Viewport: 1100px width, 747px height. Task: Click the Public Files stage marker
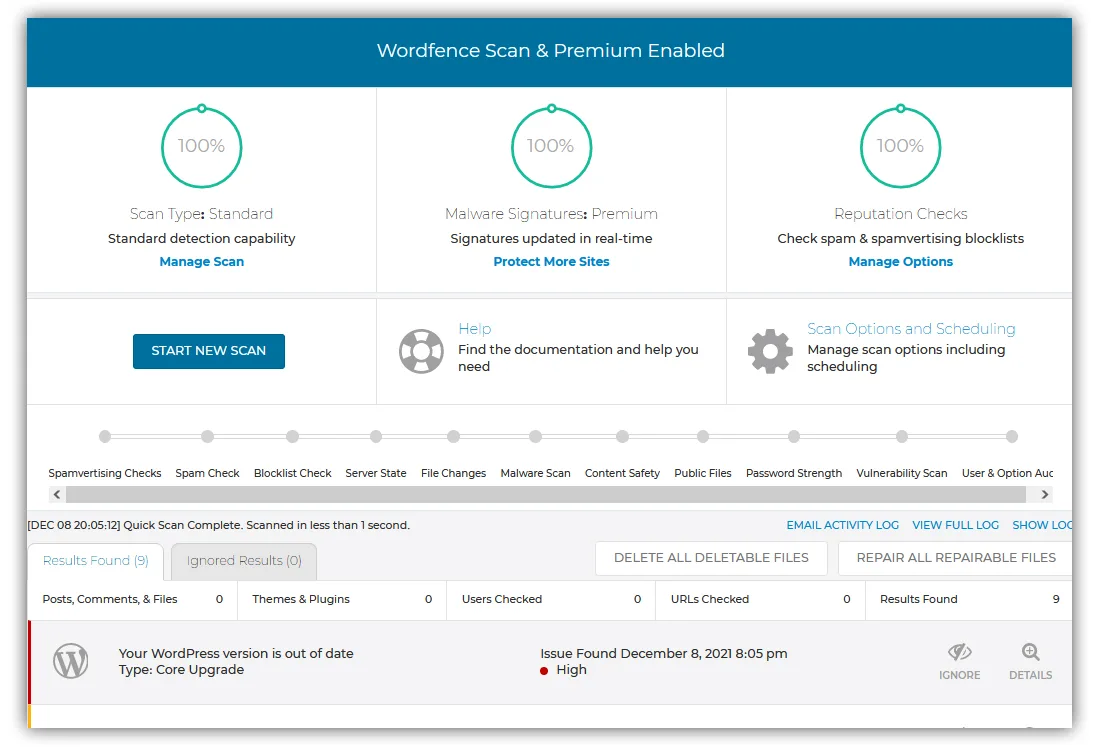(703, 437)
